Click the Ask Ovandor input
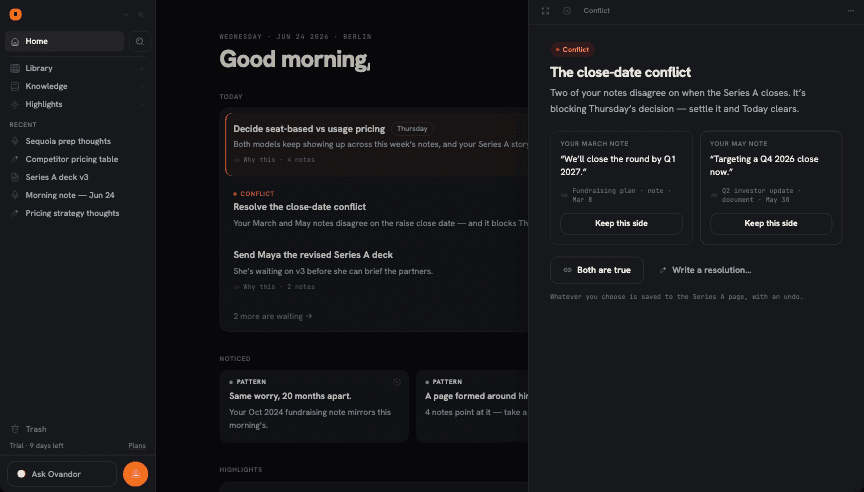This screenshot has height=492, width=864. coord(62,474)
